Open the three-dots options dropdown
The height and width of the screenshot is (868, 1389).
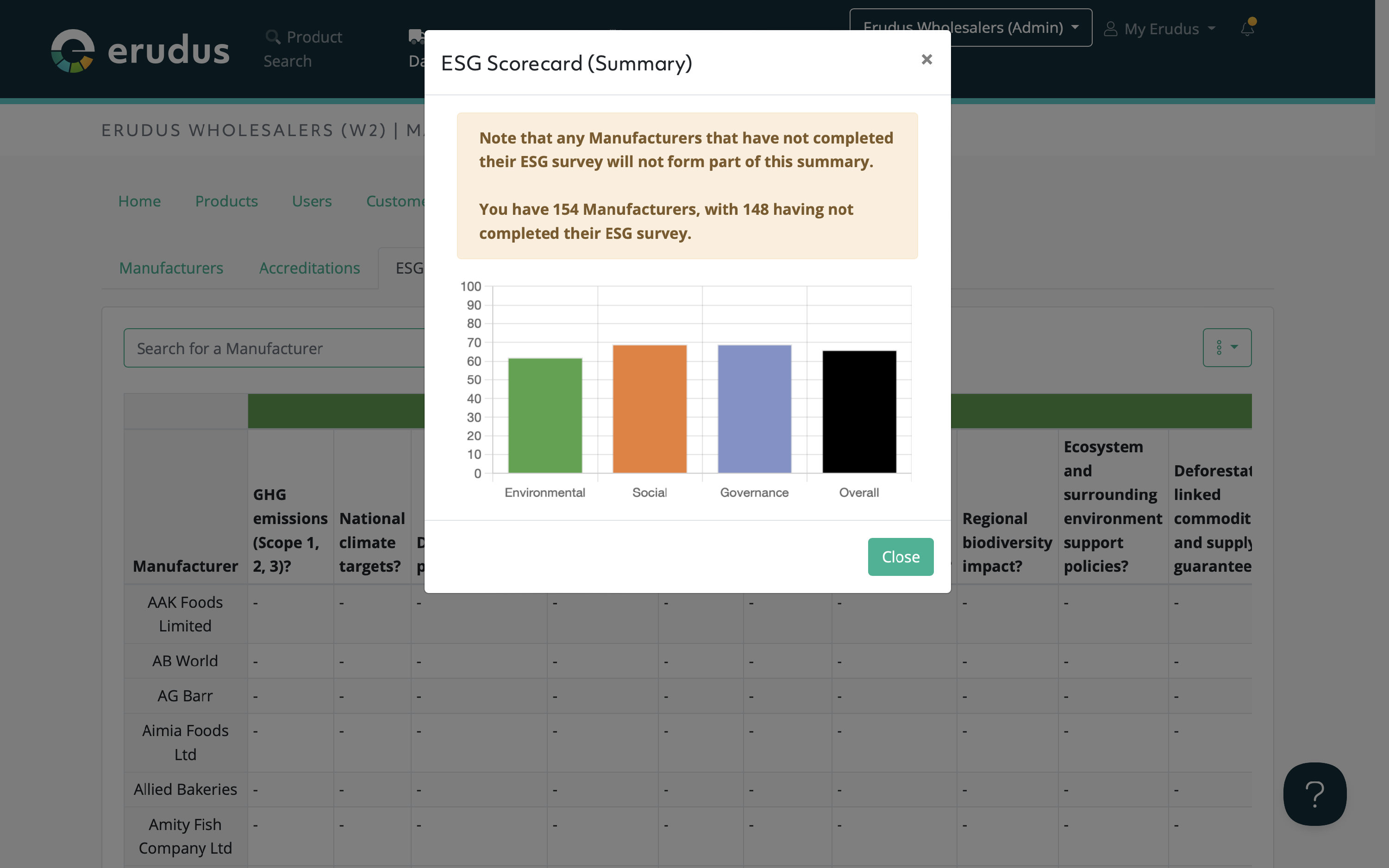(1226, 347)
